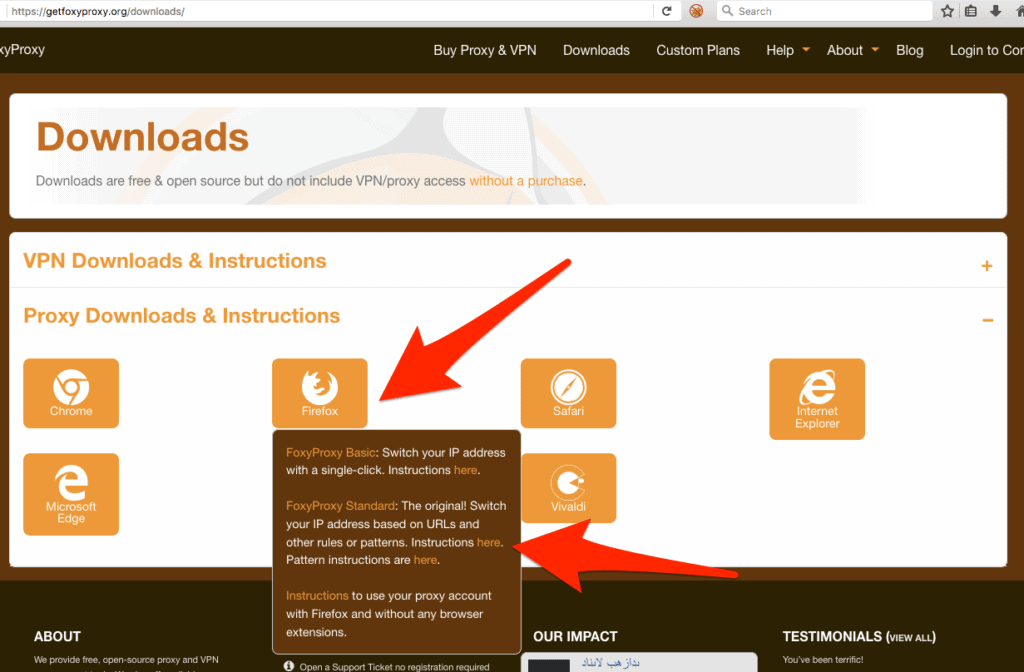Screen dimensions: 1024x672
Task: Expand the VPN Downloads & Instructions section
Action: pos(987,266)
